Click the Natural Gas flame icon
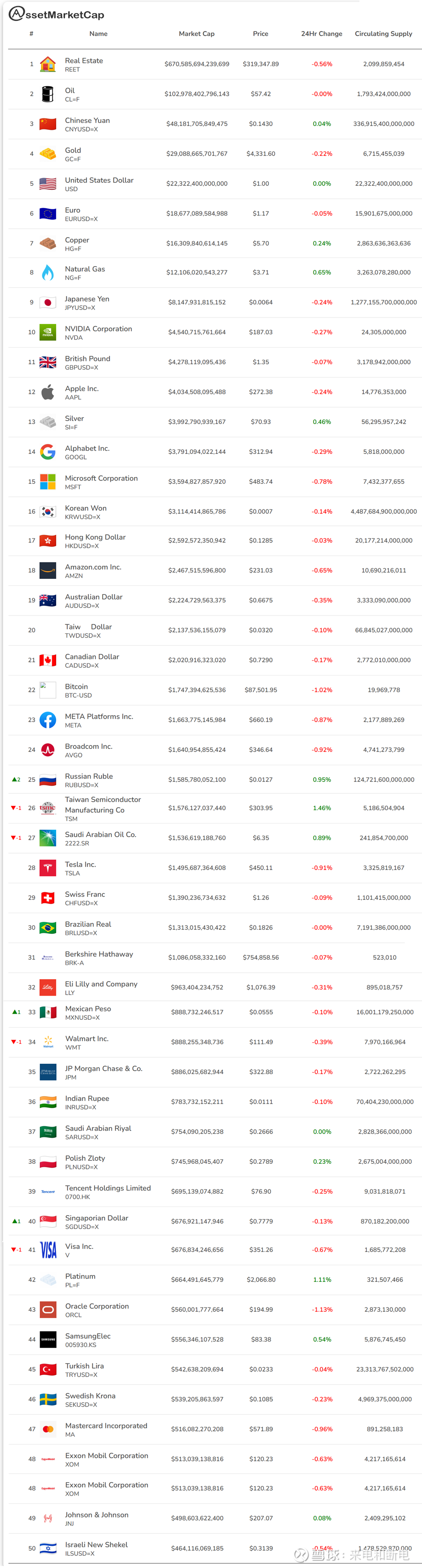The height and width of the screenshot is (1568, 422). click(47, 273)
